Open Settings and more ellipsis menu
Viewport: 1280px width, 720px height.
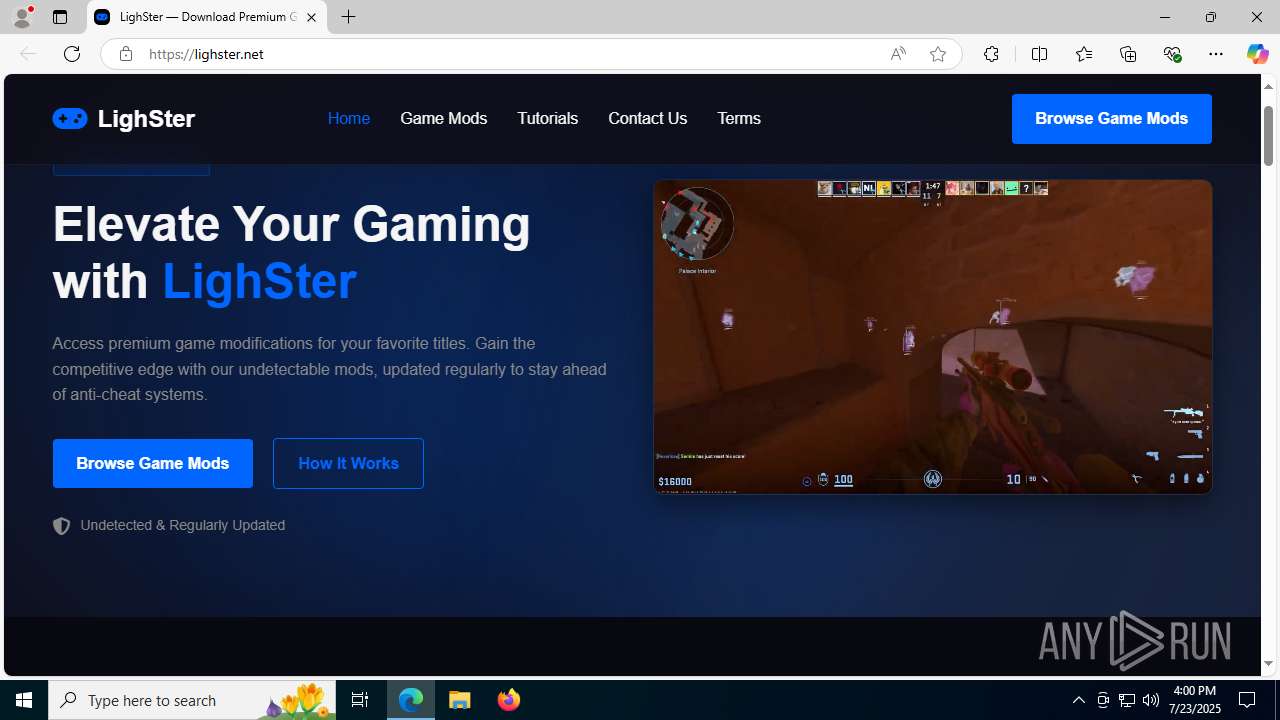pos(1215,54)
